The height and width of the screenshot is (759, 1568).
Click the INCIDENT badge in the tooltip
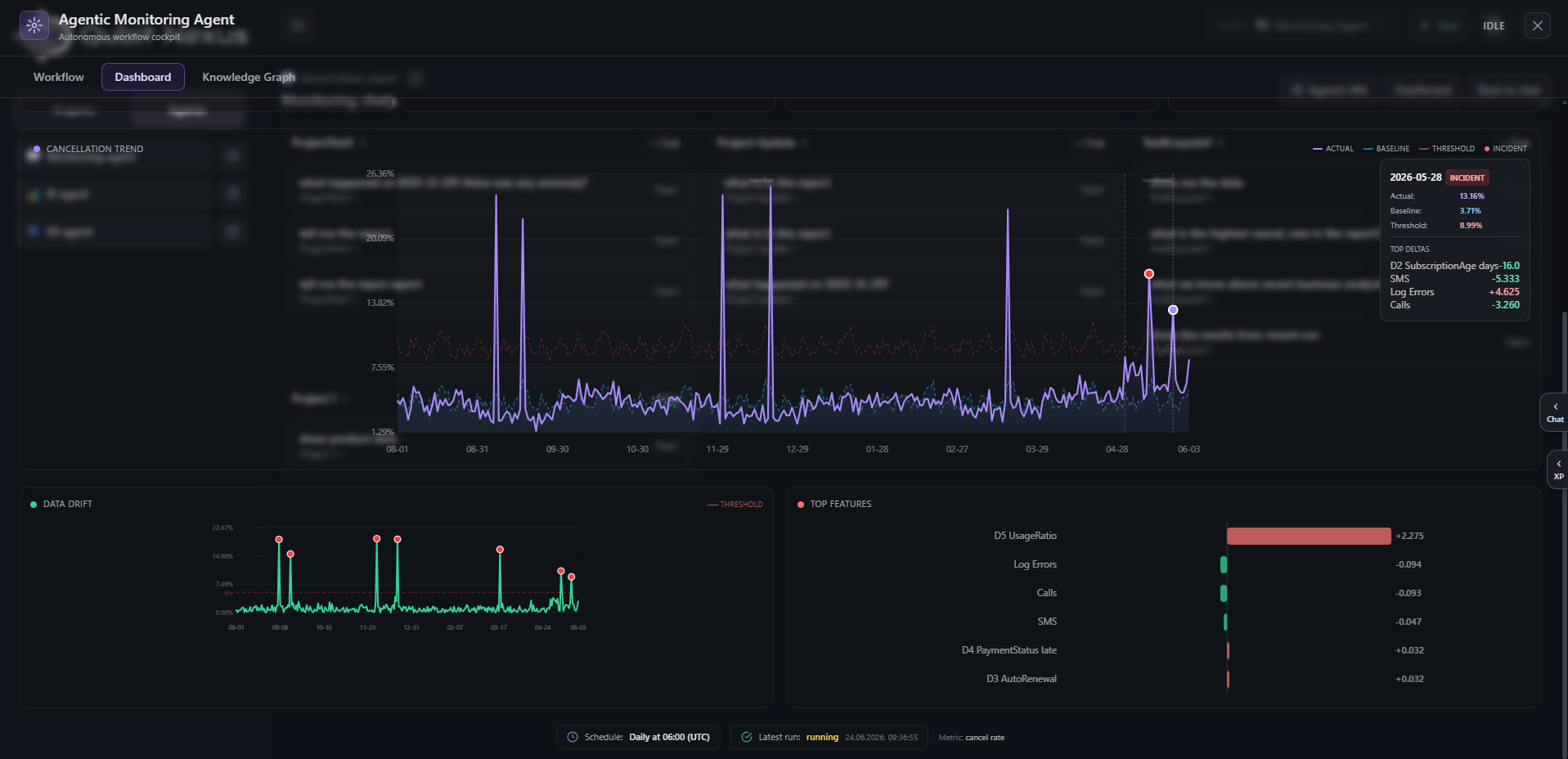1467,177
